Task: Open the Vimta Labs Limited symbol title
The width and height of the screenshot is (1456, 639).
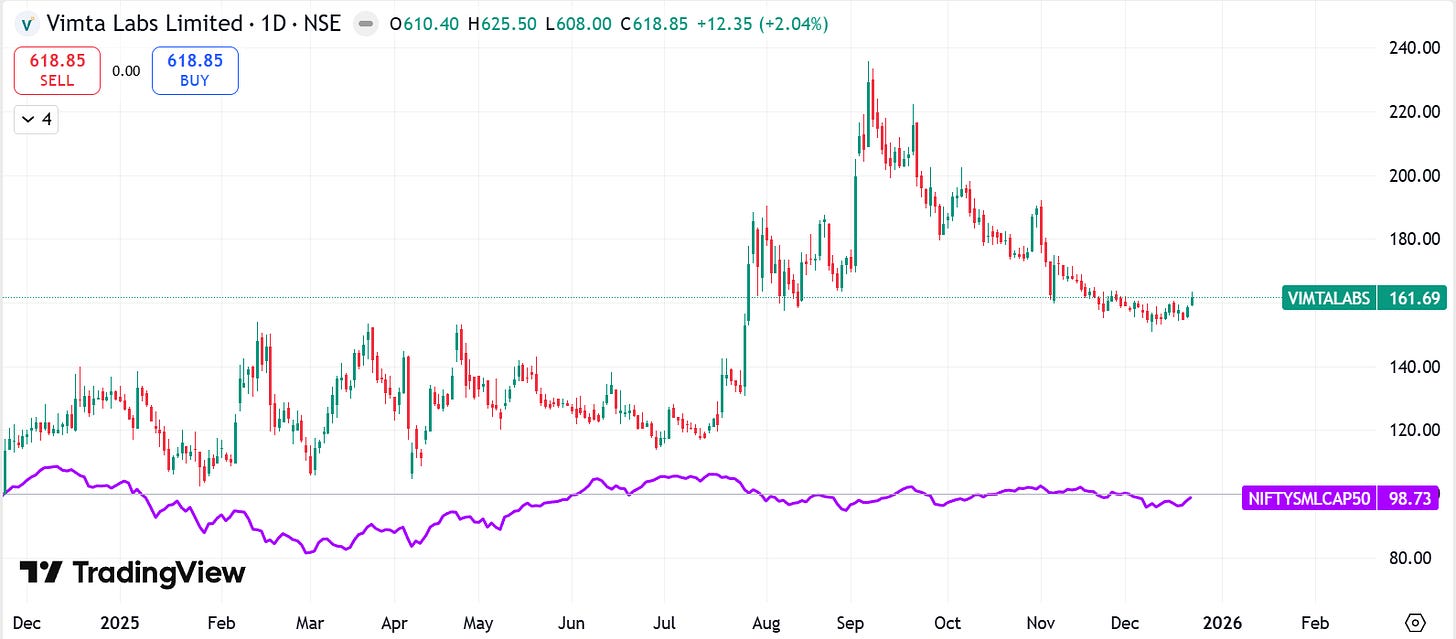Action: point(193,23)
